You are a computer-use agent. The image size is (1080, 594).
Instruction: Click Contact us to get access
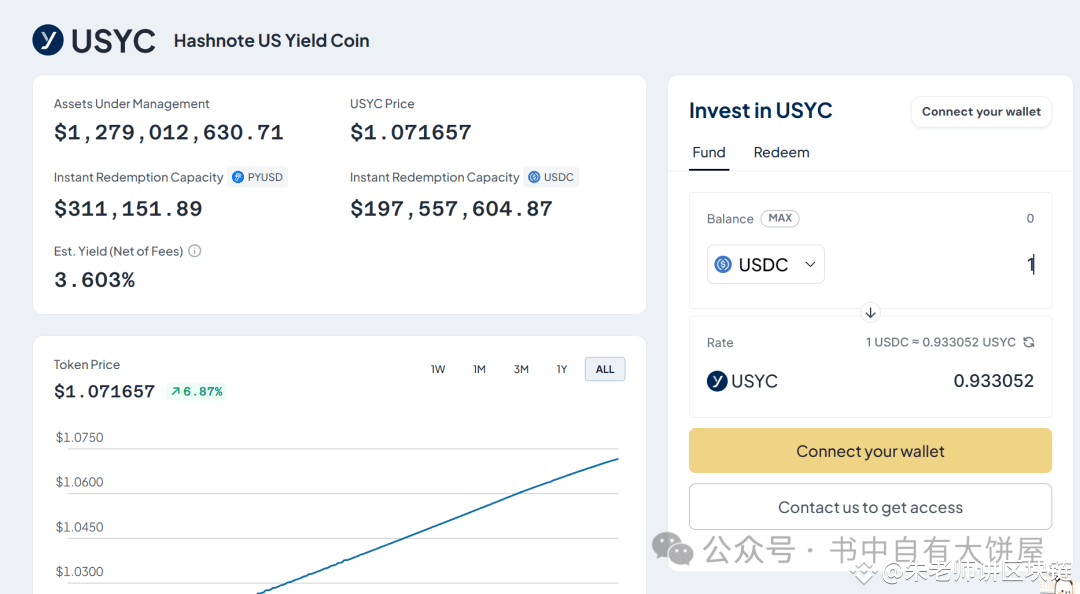tap(870, 507)
